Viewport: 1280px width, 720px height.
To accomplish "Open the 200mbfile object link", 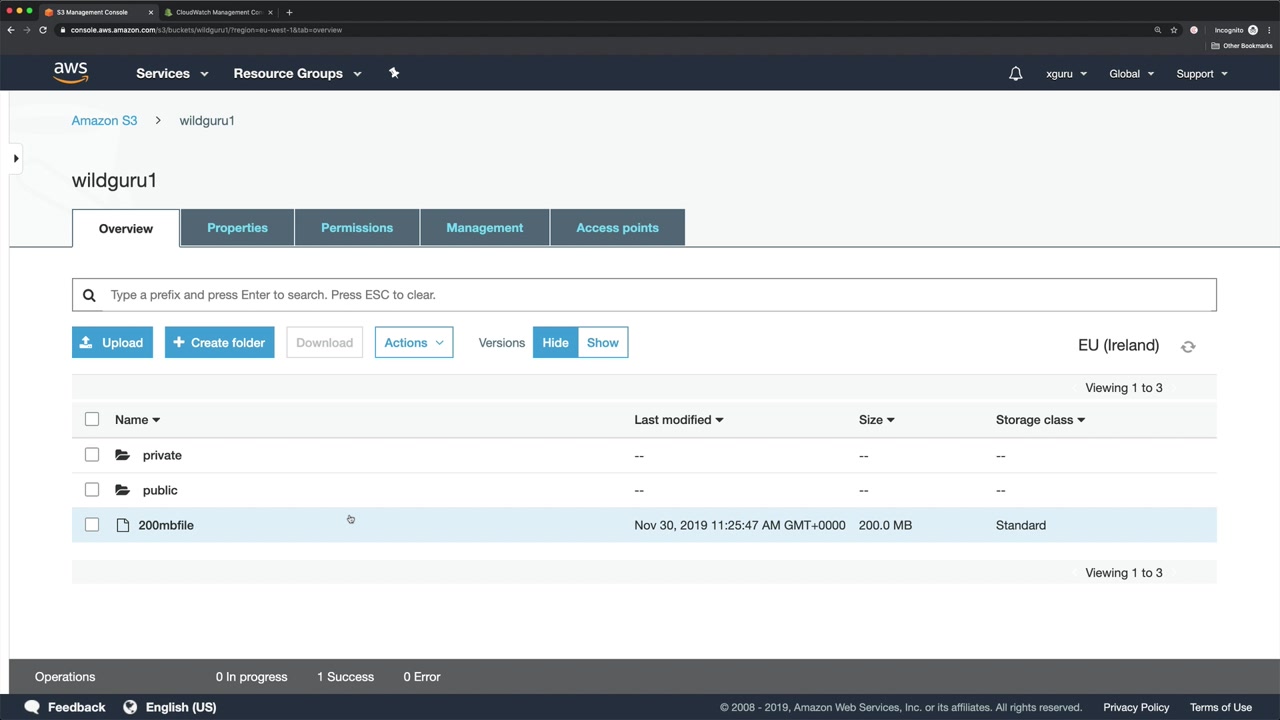I will [166, 525].
